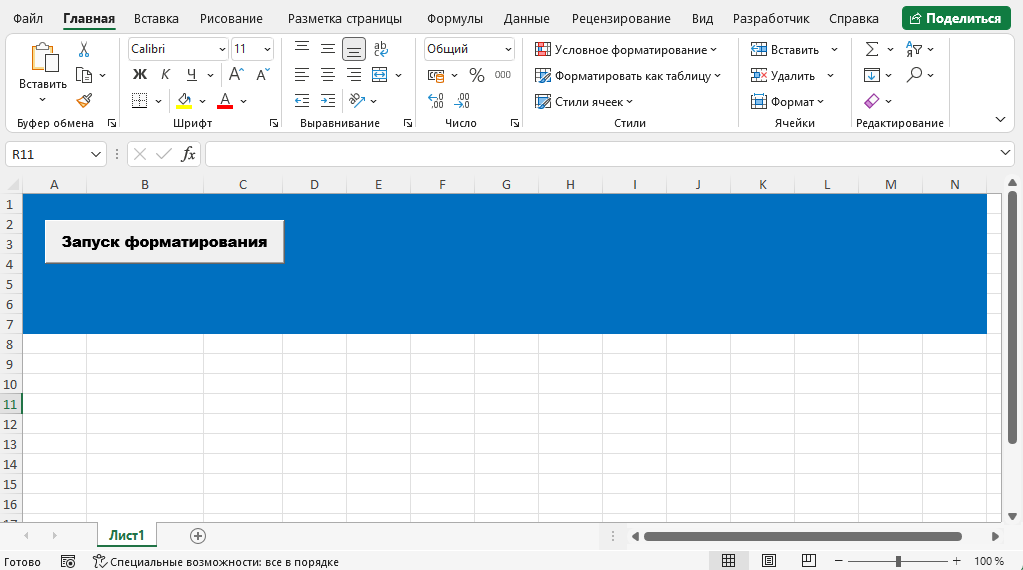Apply thousands separator 000 format
1023x570 pixels.
click(503, 74)
